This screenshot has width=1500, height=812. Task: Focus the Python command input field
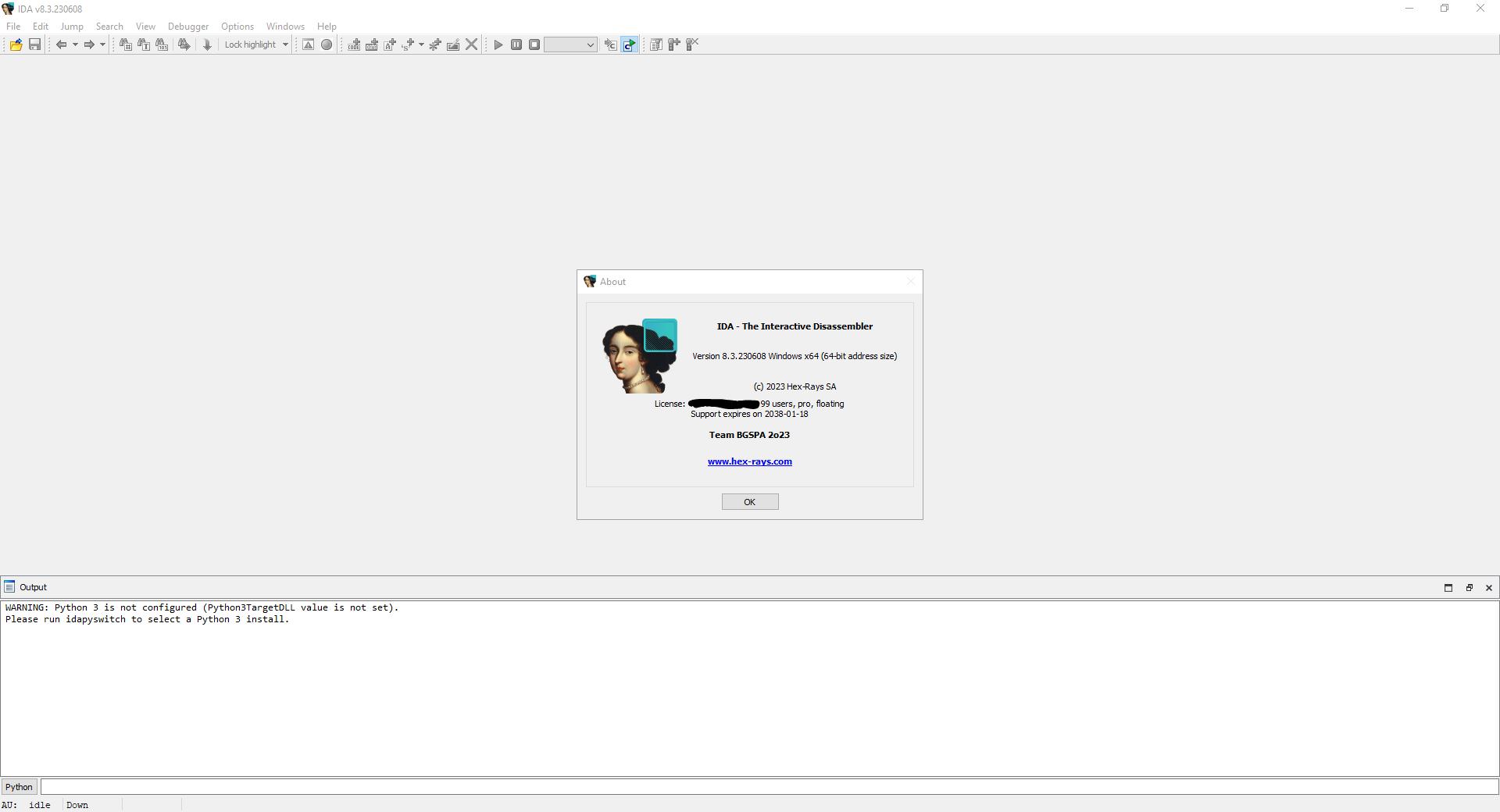[x=769, y=787]
